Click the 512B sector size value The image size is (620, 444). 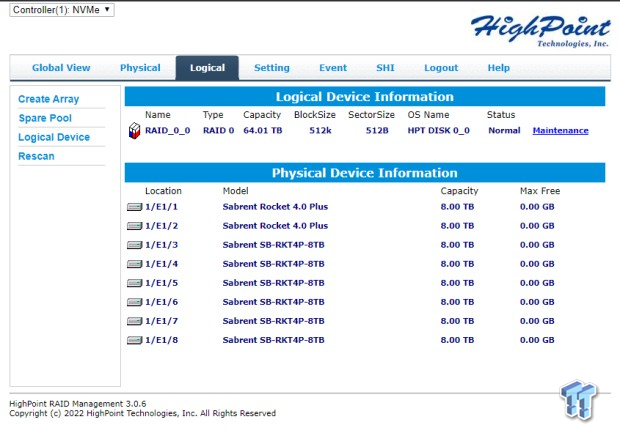pos(377,130)
